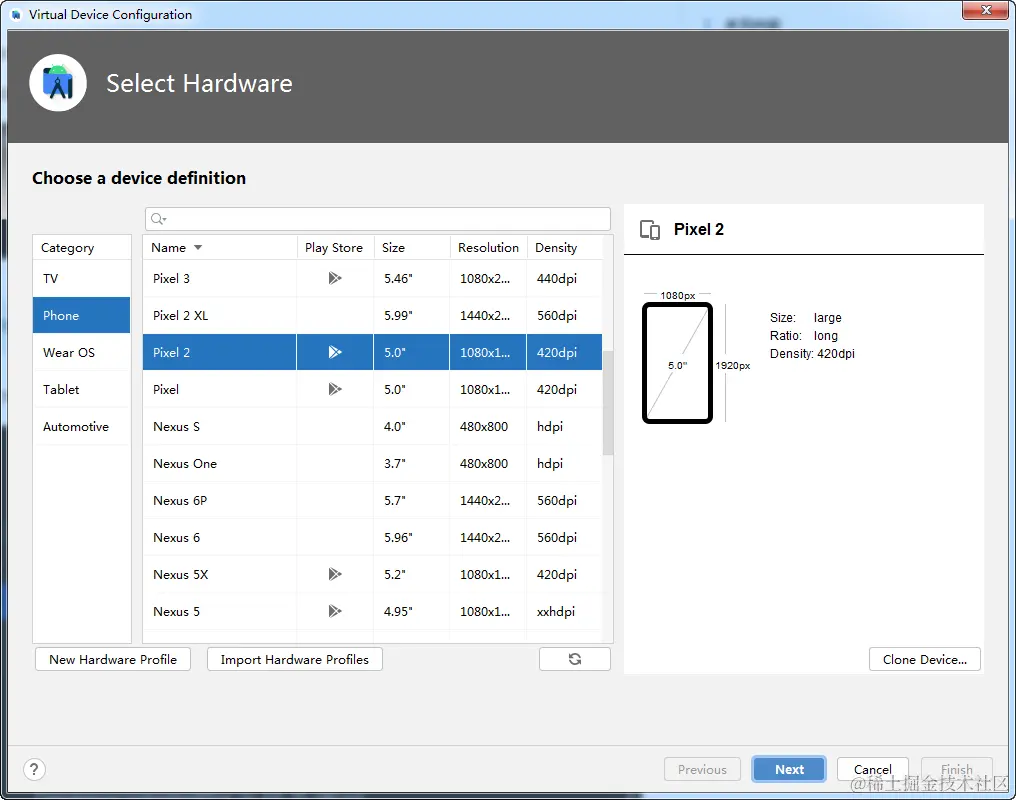Image resolution: width=1016 pixels, height=800 pixels.
Task: Click device icon beside Pixel 2 title
Action: 649,229
